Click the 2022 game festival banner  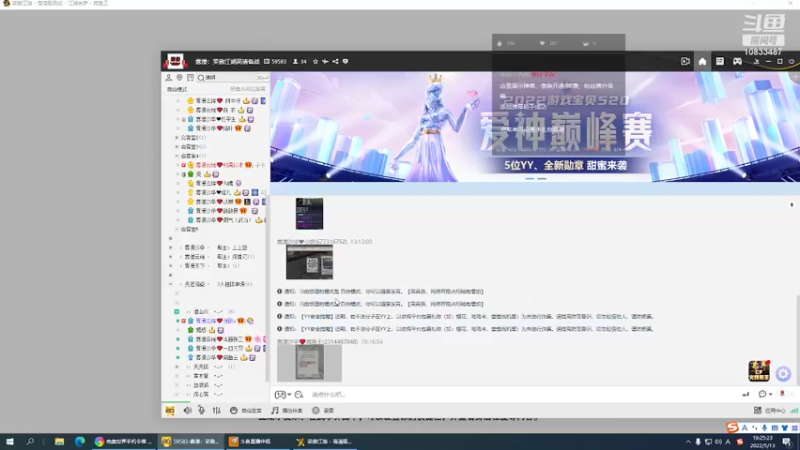pos(535,127)
